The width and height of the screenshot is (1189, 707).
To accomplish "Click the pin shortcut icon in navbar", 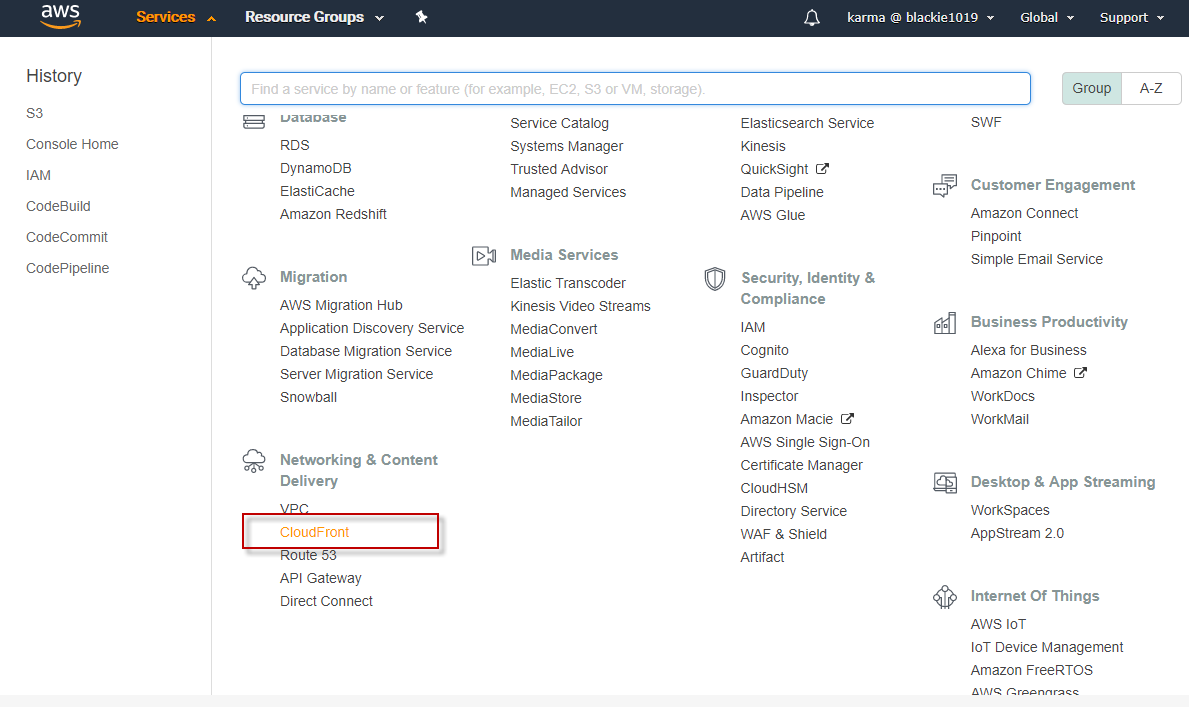I will coord(422,17).
